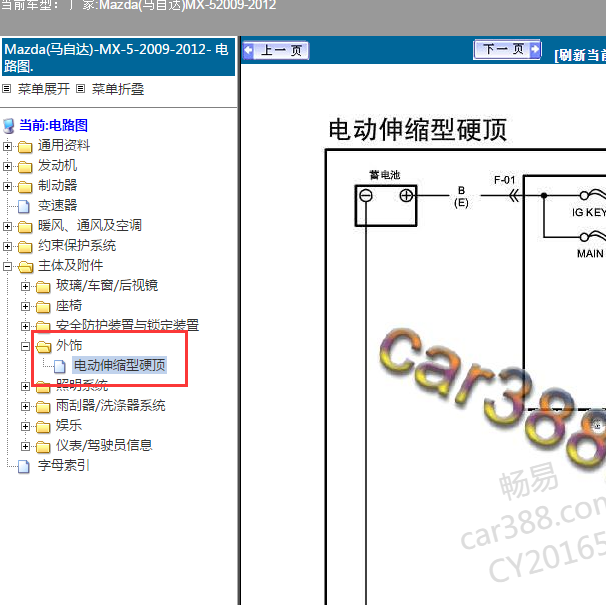The image size is (606, 605).
Task: Click the 约束保护系统 folder icon
Action: [25, 247]
